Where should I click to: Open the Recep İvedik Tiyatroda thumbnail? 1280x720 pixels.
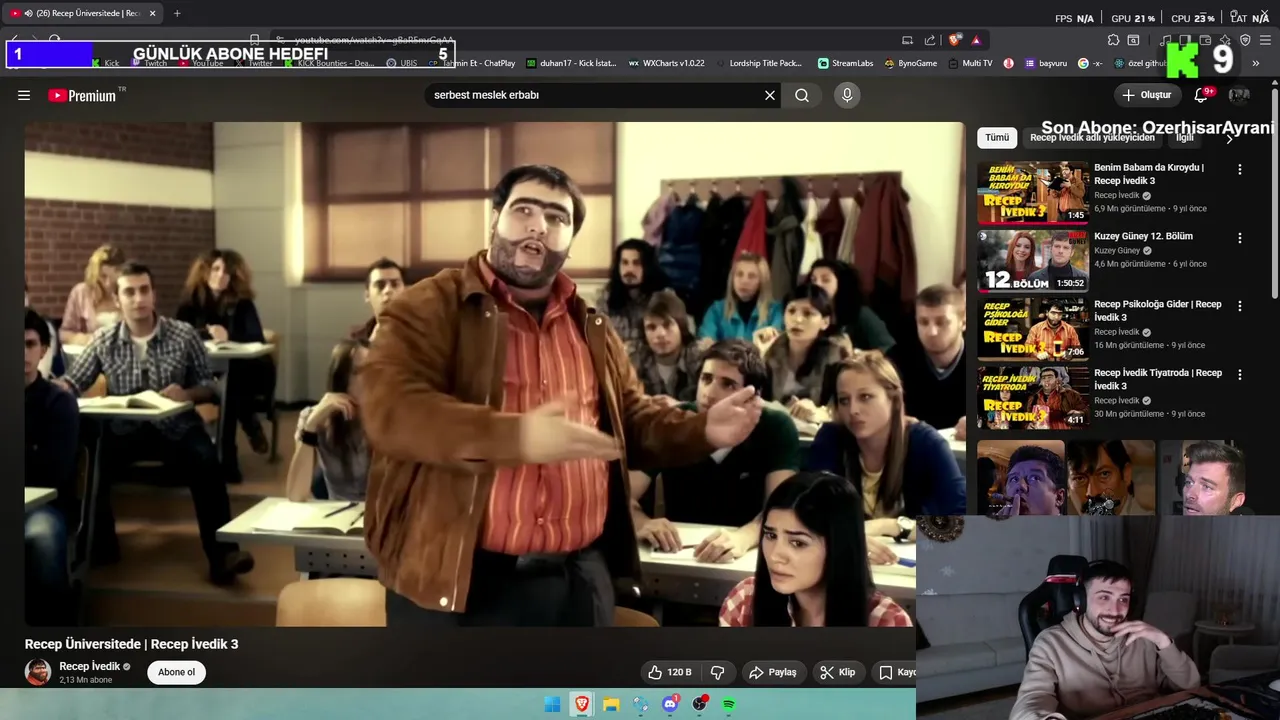1033,396
